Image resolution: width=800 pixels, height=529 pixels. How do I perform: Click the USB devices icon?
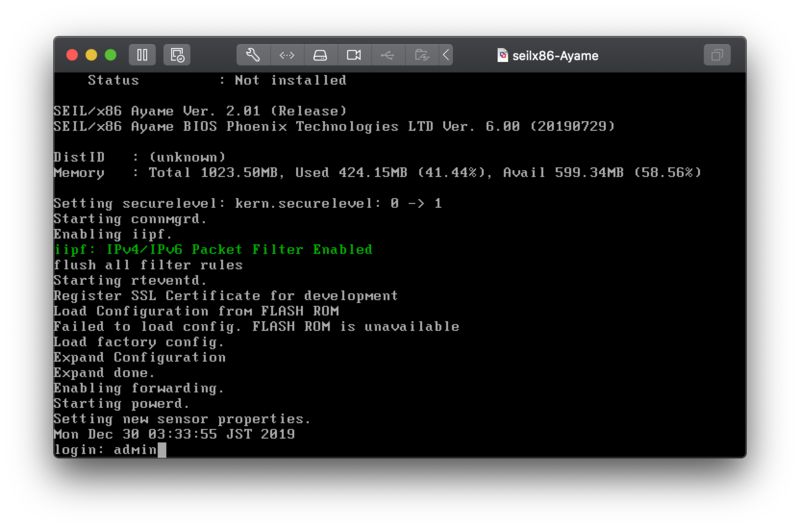[x=388, y=55]
